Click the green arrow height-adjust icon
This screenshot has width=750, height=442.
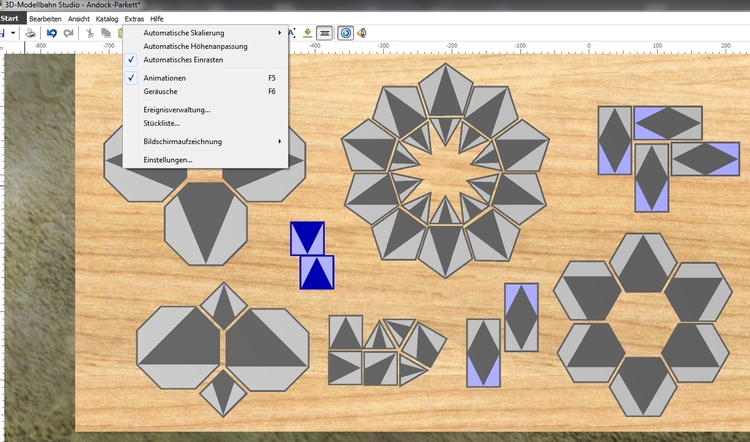(x=306, y=33)
